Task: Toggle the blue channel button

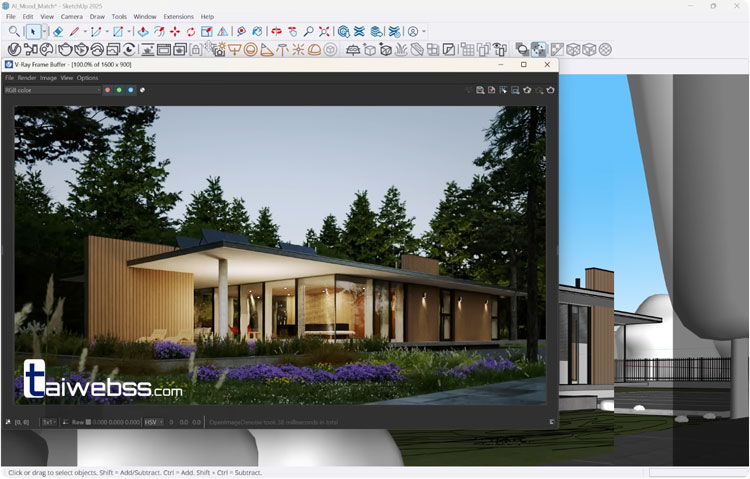Action: 130,90
